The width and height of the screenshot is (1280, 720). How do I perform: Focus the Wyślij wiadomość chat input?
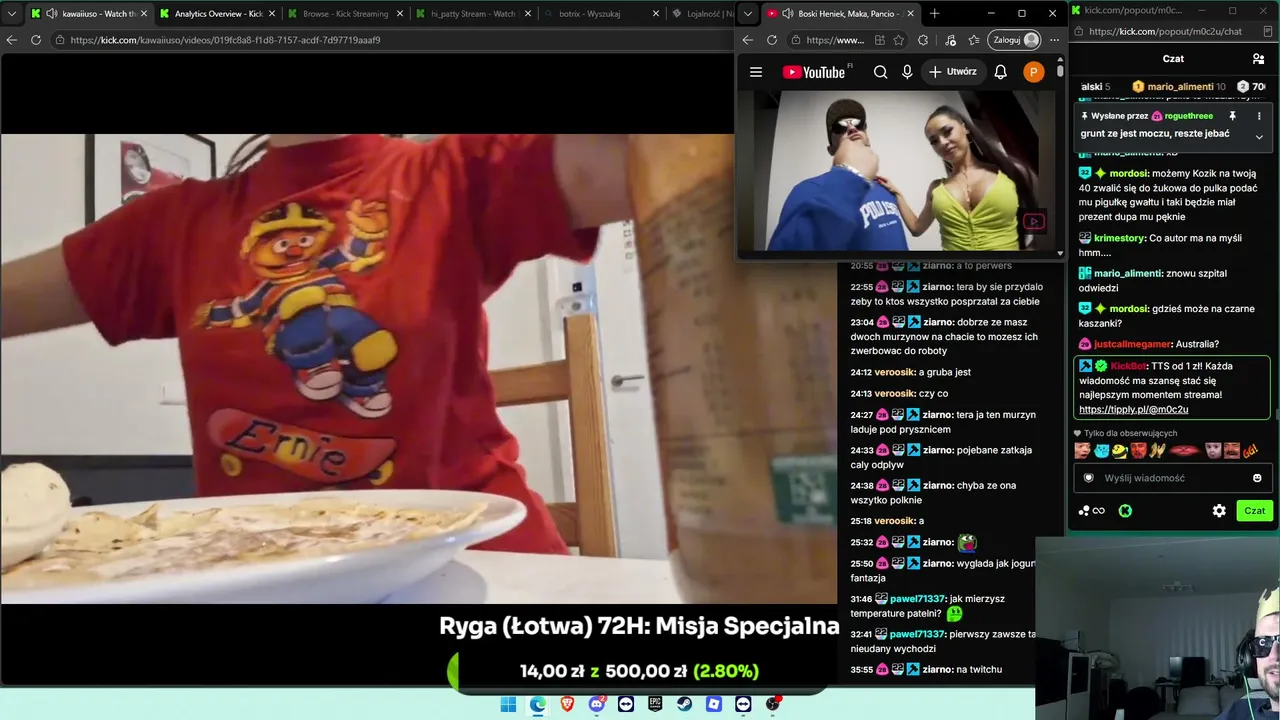(x=1174, y=478)
